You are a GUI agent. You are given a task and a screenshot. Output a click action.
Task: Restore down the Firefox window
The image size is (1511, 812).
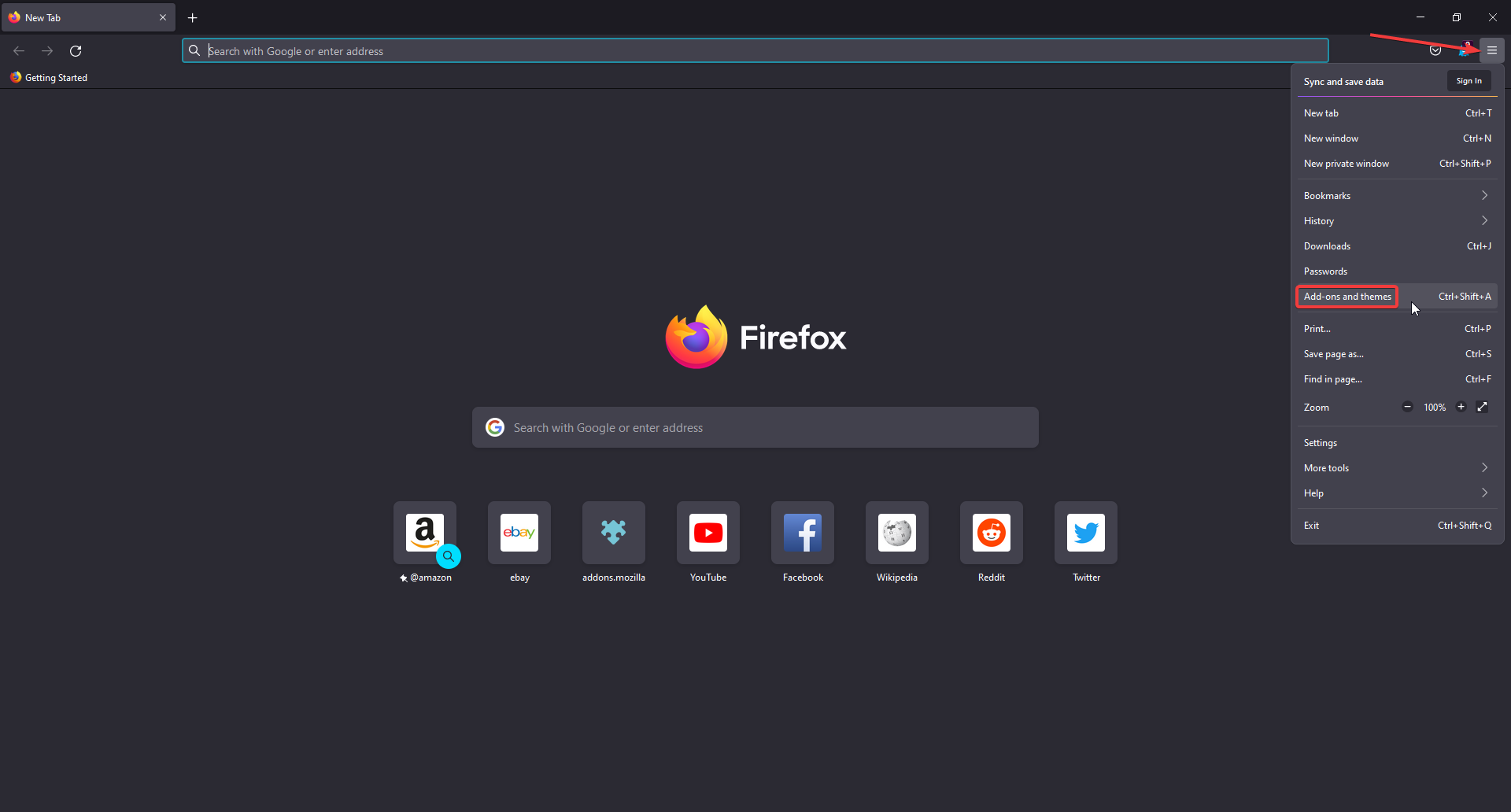click(x=1457, y=17)
